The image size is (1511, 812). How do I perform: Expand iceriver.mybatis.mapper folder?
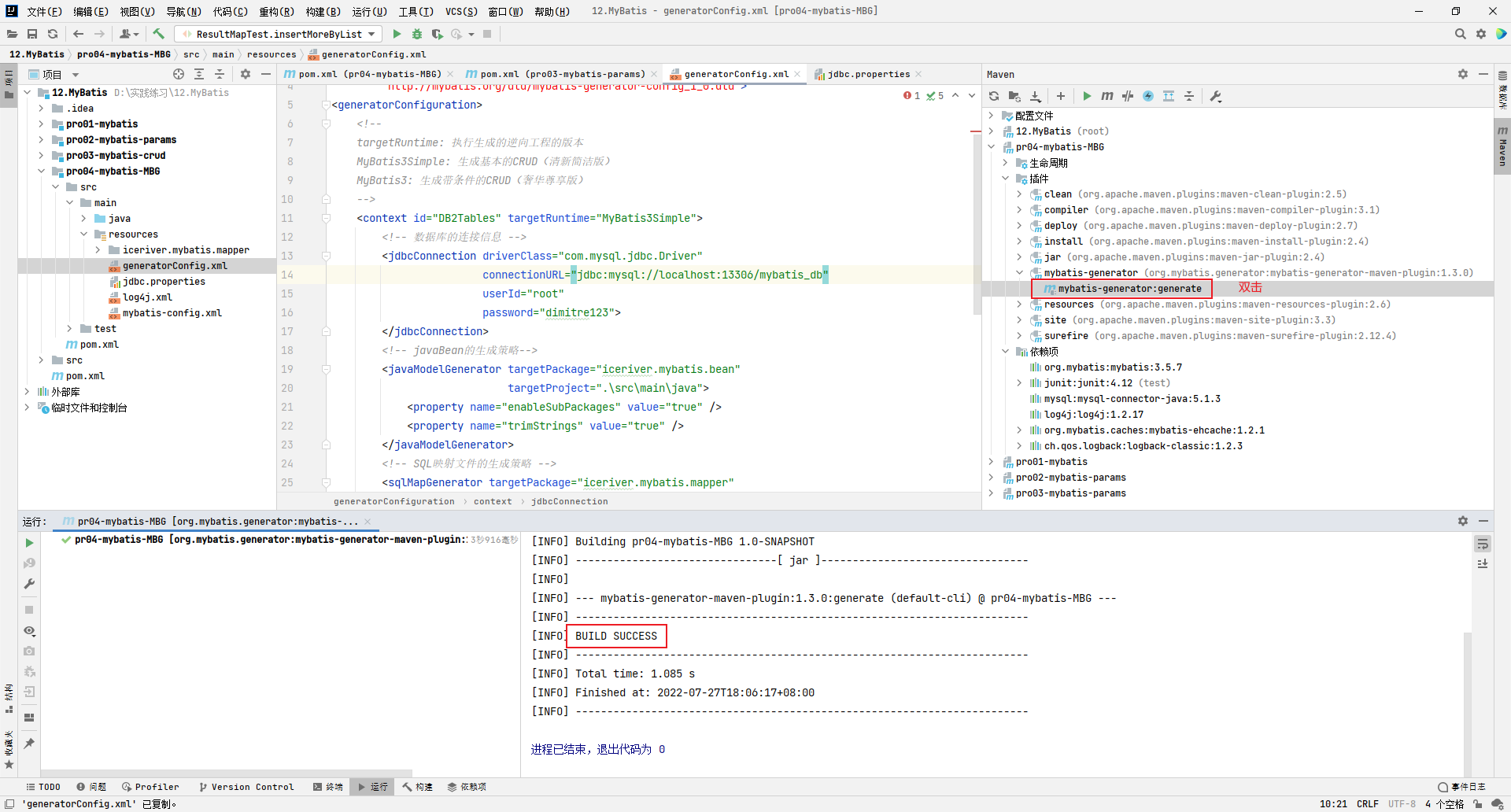(98, 250)
